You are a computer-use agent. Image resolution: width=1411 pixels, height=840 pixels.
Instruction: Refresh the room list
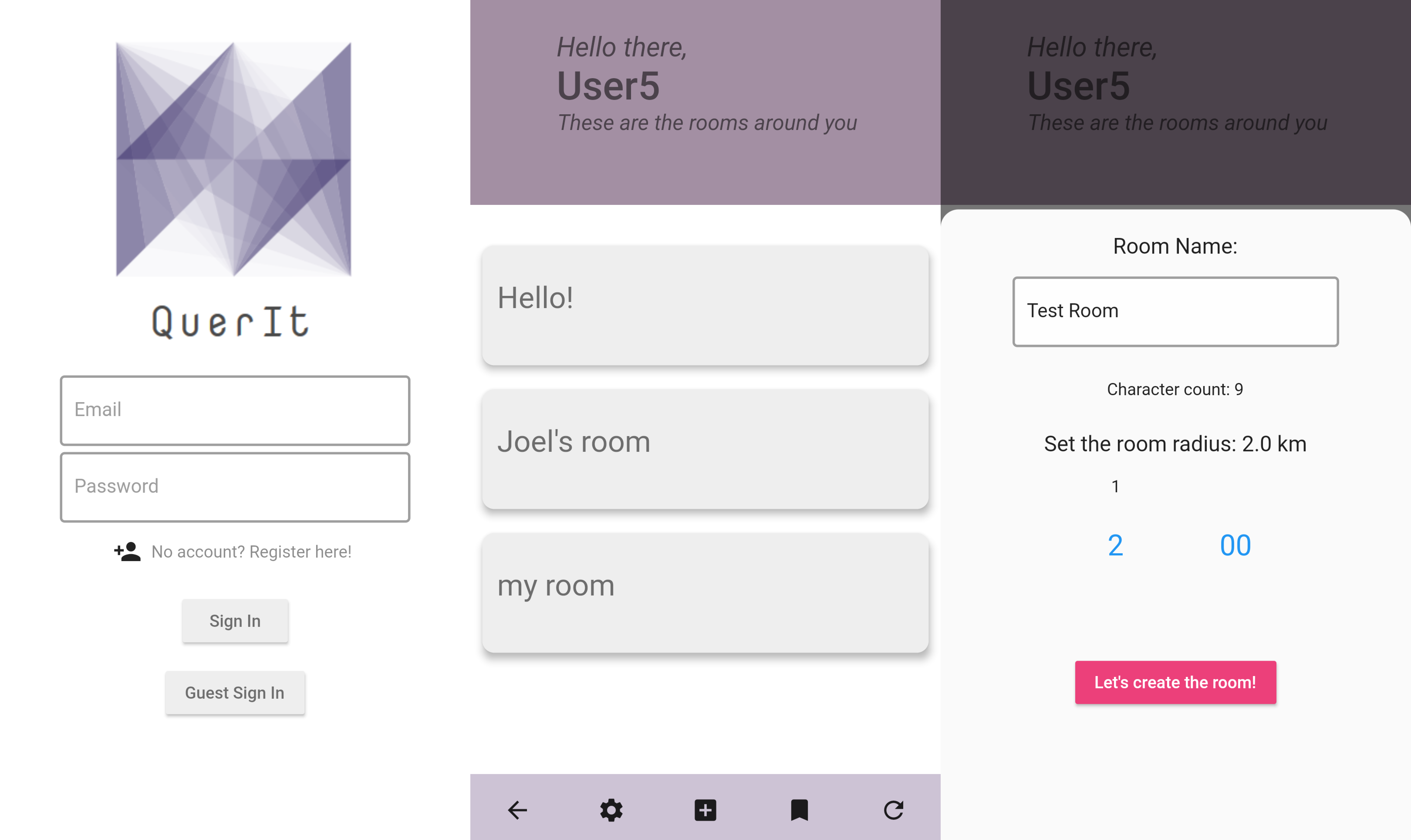(893, 810)
